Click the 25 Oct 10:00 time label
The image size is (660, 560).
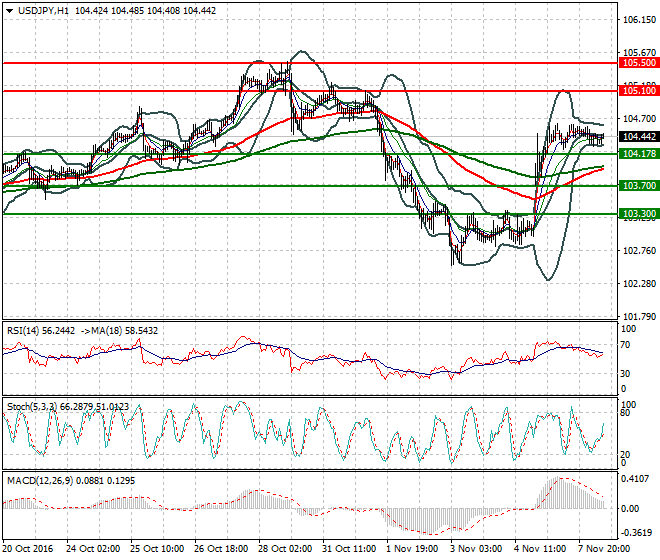click(x=157, y=549)
